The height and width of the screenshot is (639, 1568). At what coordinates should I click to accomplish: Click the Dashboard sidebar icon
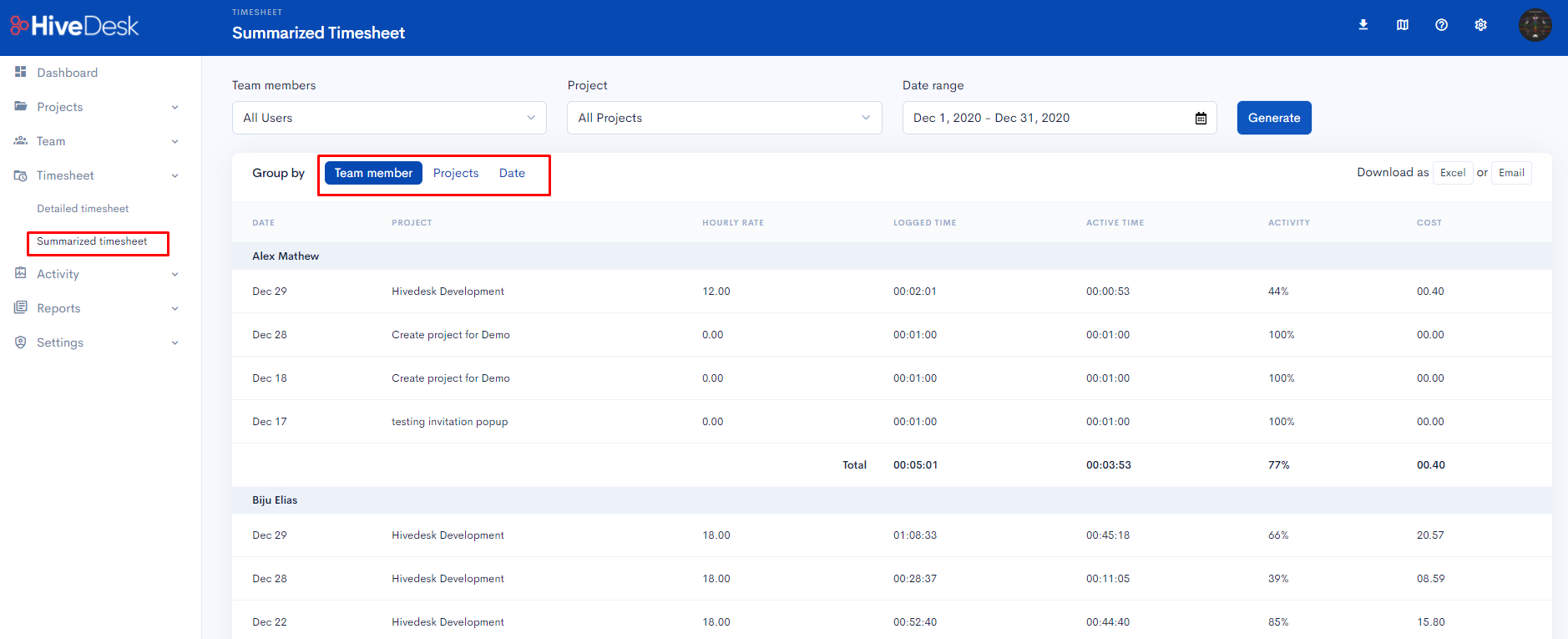(x=21, y=72)
